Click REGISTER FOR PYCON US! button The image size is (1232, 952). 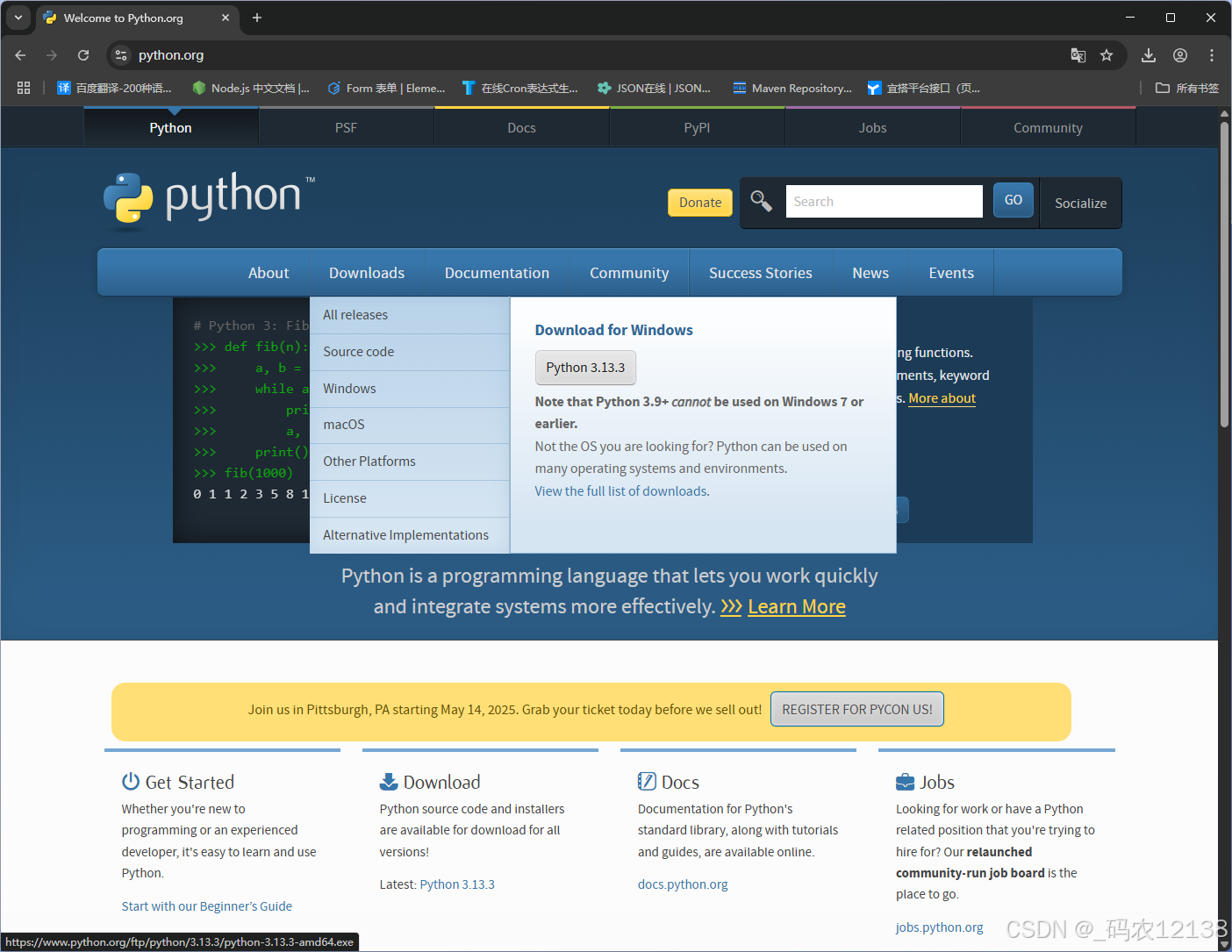(x=857, y=709)
